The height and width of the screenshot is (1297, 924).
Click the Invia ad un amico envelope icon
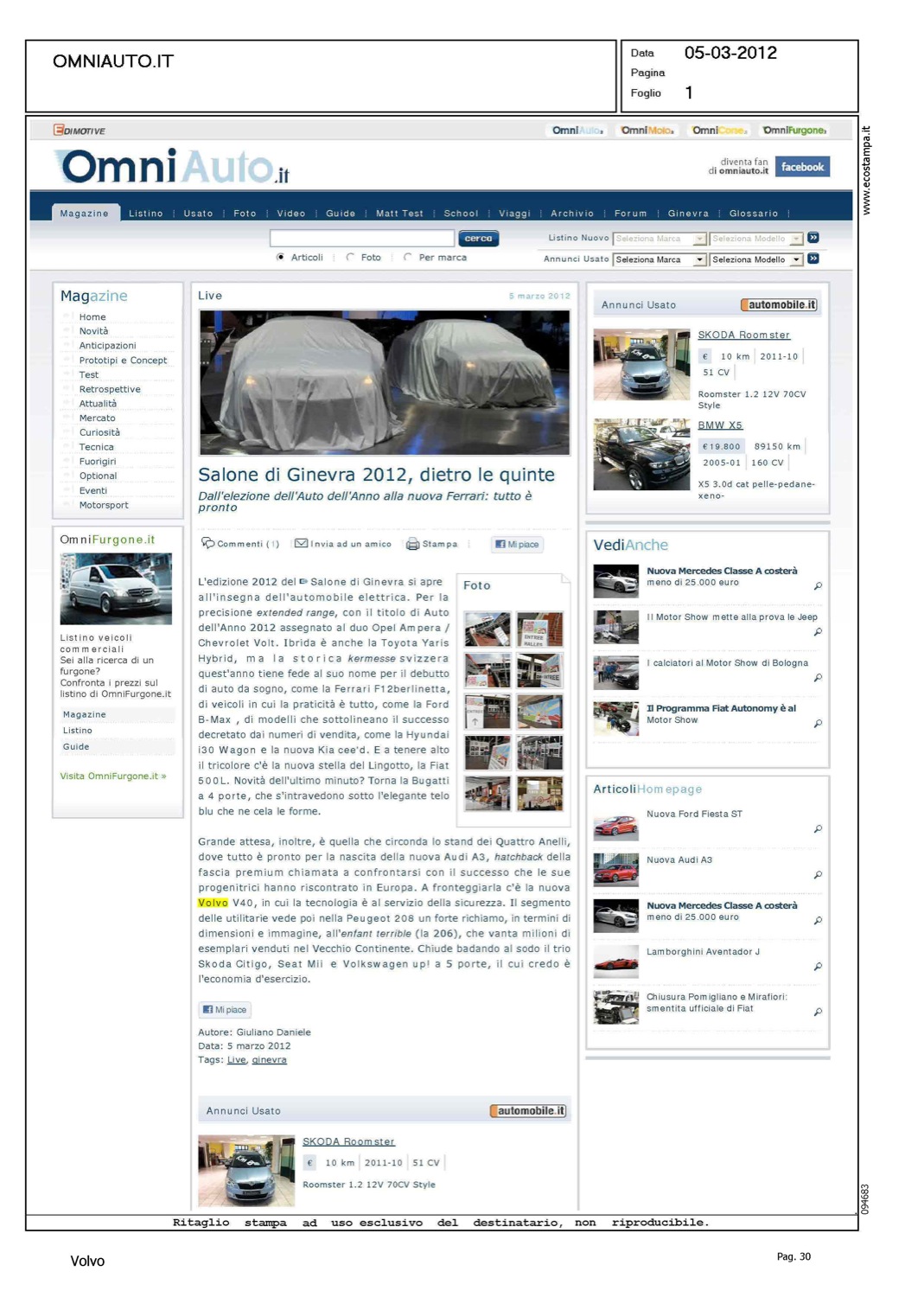pos(301,543)
